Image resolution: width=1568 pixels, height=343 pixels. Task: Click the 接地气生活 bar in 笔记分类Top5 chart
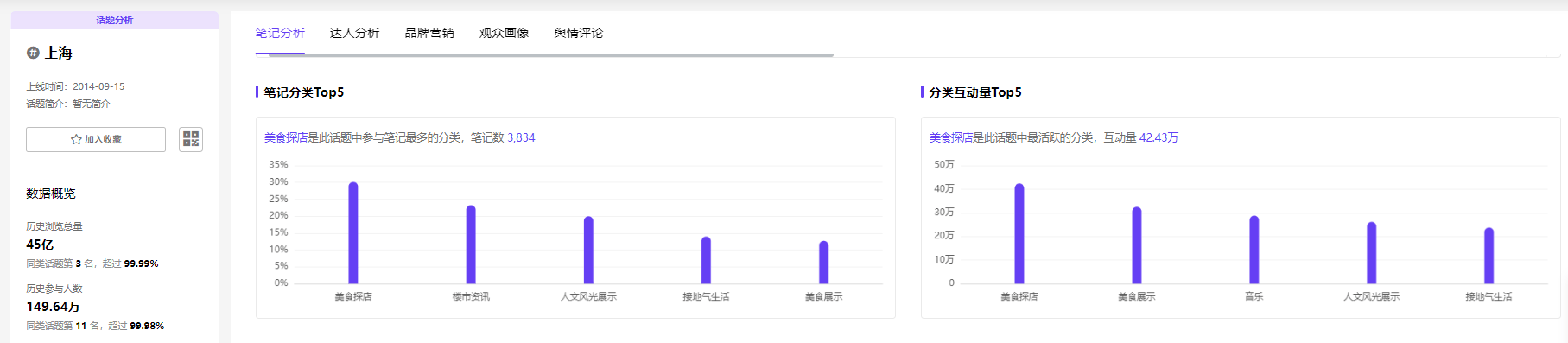point(706,260)
